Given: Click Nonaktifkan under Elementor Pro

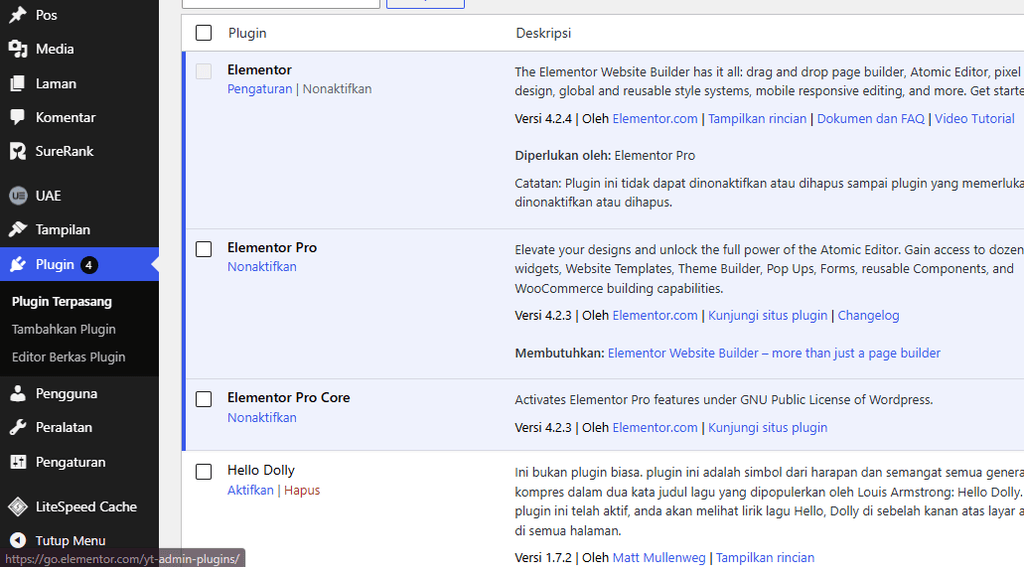Looking at the screenshot, I should [x=262, y=267].
